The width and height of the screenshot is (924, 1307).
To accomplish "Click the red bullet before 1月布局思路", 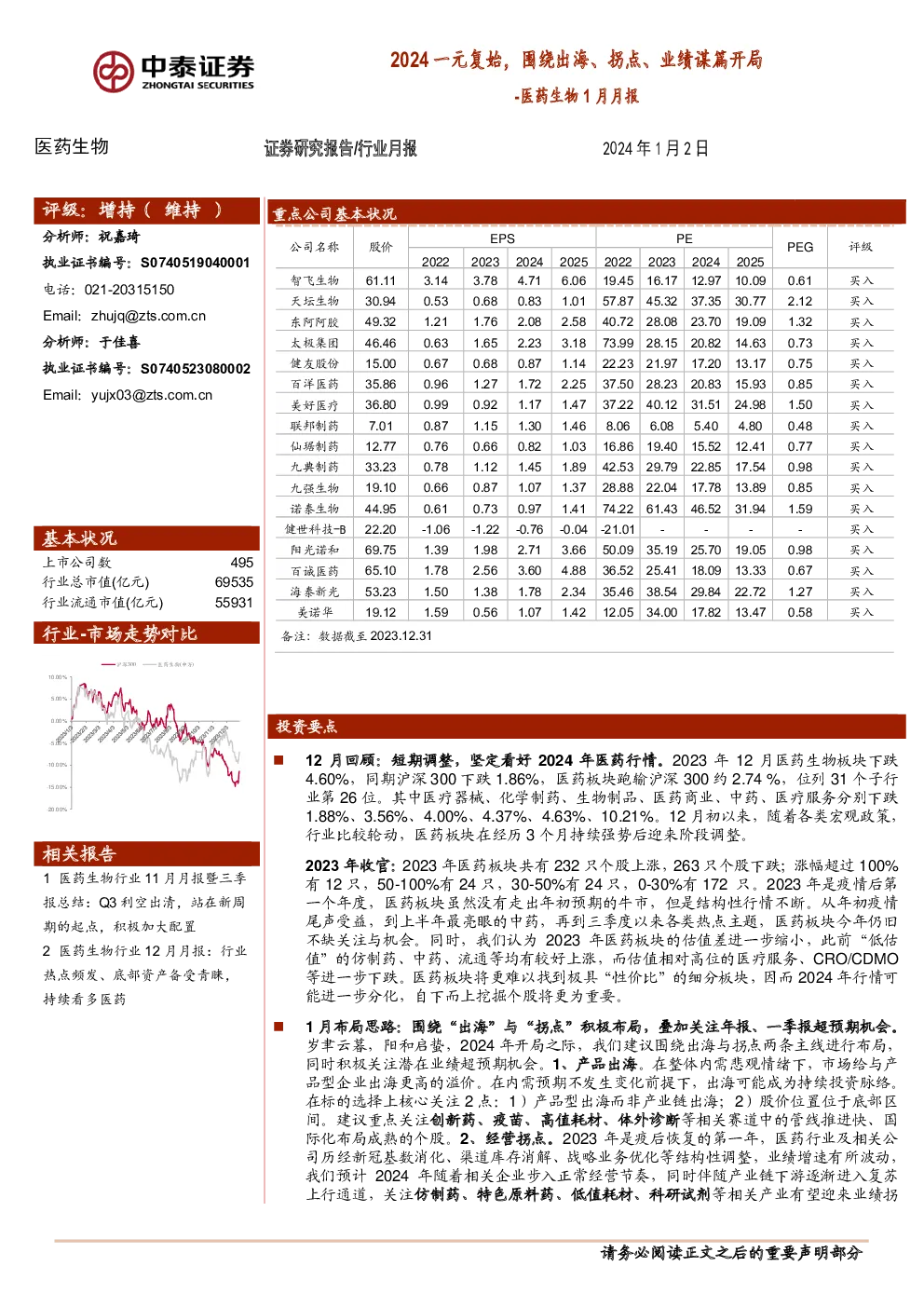I will [278, 1026].
